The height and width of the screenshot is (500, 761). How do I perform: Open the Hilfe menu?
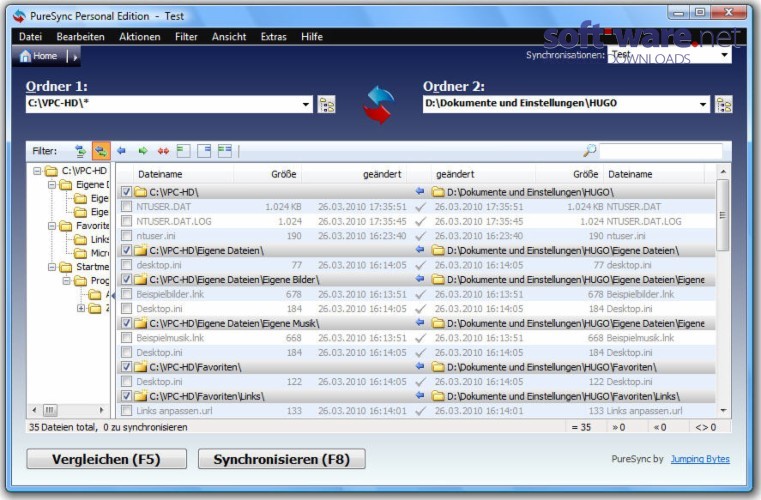(312, 37)
